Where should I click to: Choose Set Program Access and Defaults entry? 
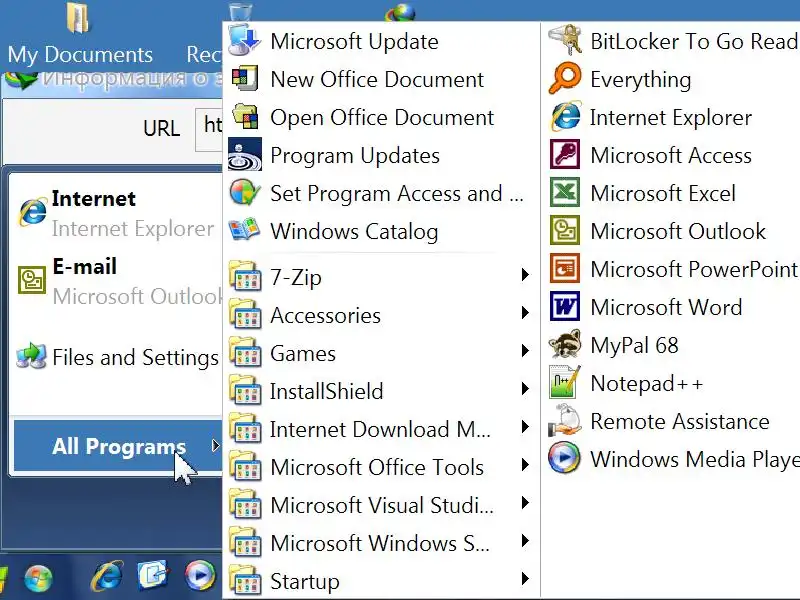tap(396, 193)
